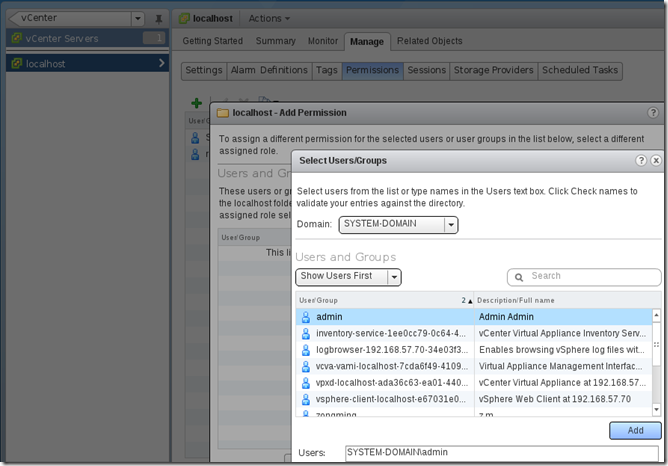Go back using the vCenter navigator button
Viewport: 668px width, 466px height.
pos(69,18)
